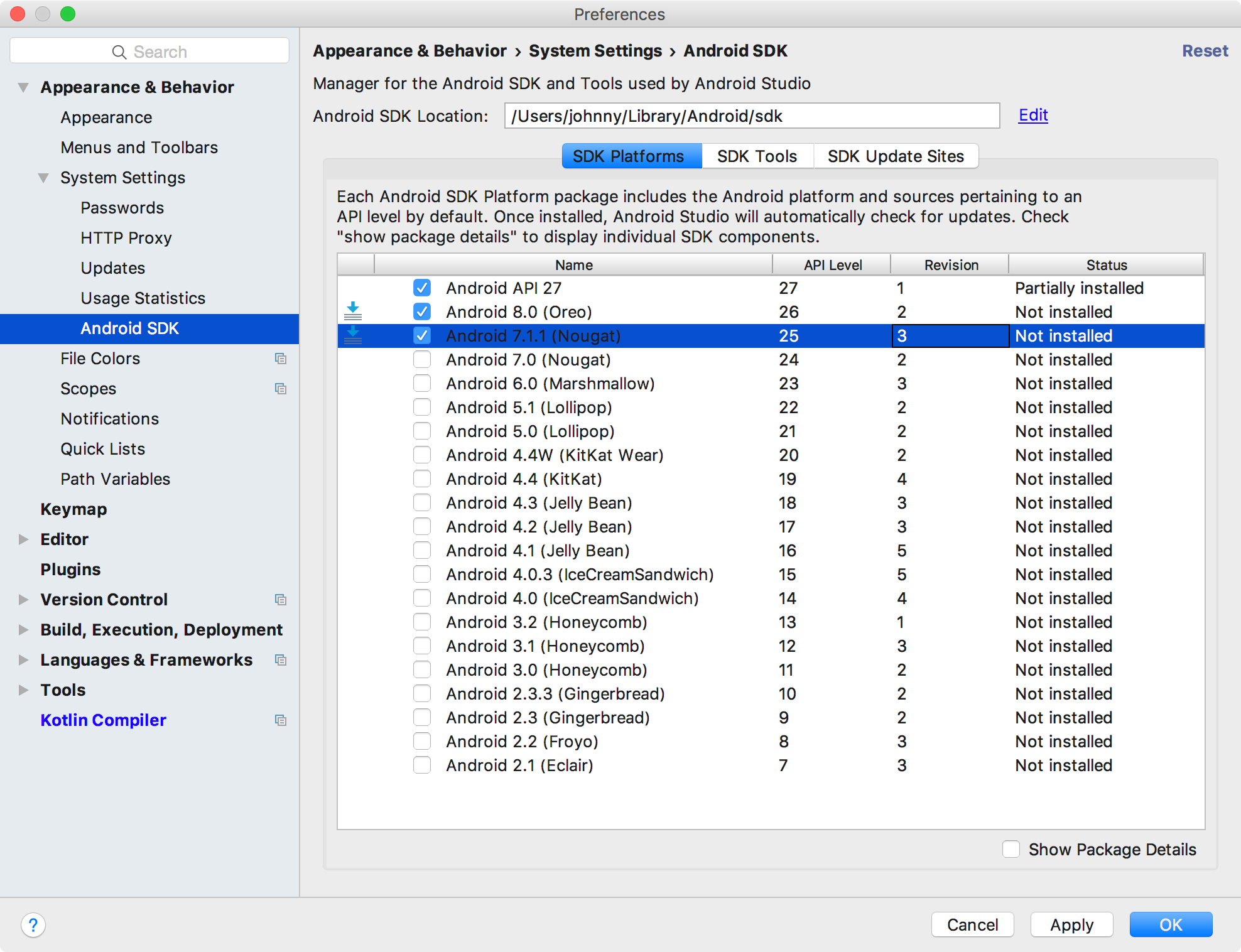Check the Android 4.3 (Jelly Bean) checkbox
Image resolution: width=1241 pixels, height=952 pixels.
click(x=422, y=502)
